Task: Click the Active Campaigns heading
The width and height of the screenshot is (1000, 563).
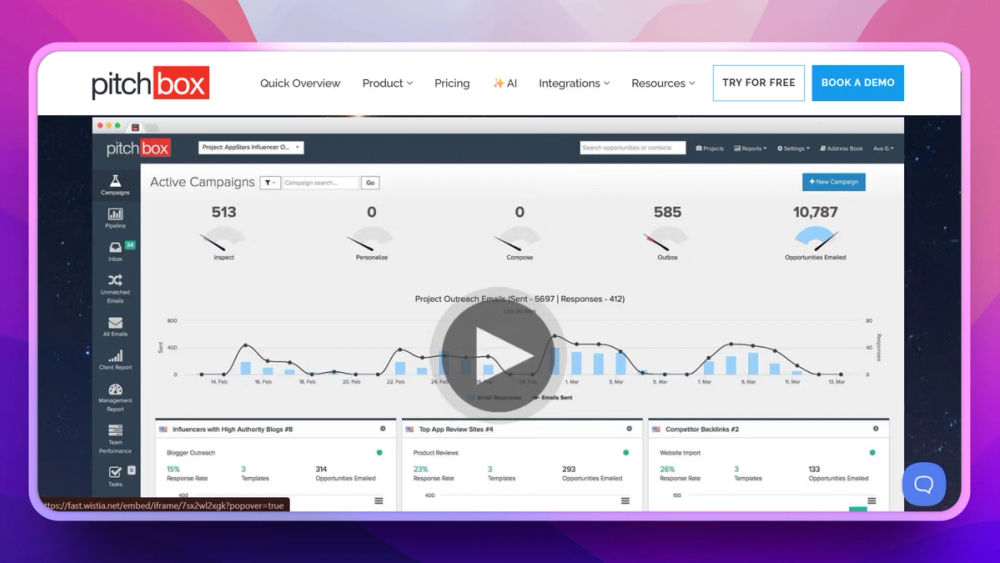Action: pos(202,182)
